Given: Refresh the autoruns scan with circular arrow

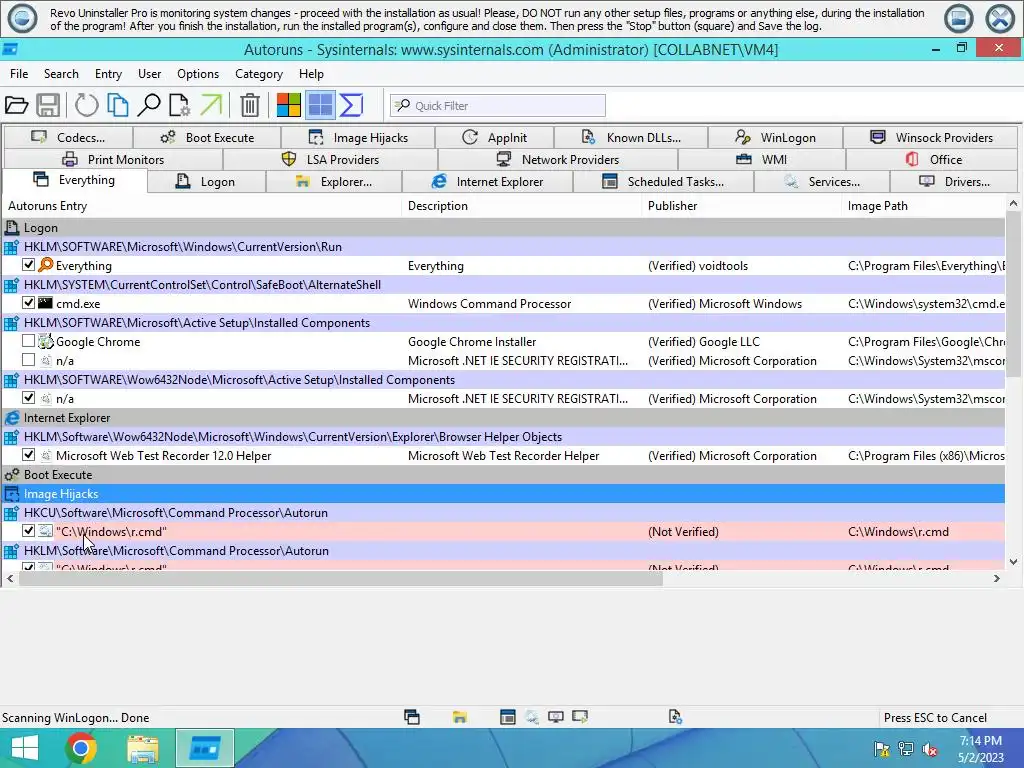Looking at the screenshot, I should (x=86, y=105).
